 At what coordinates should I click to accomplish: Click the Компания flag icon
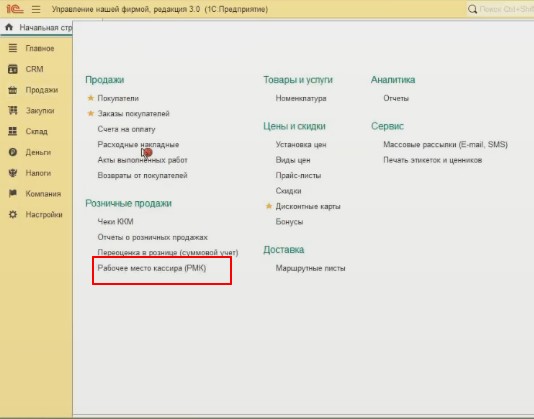pyautogui.click(x=13, y=193)
